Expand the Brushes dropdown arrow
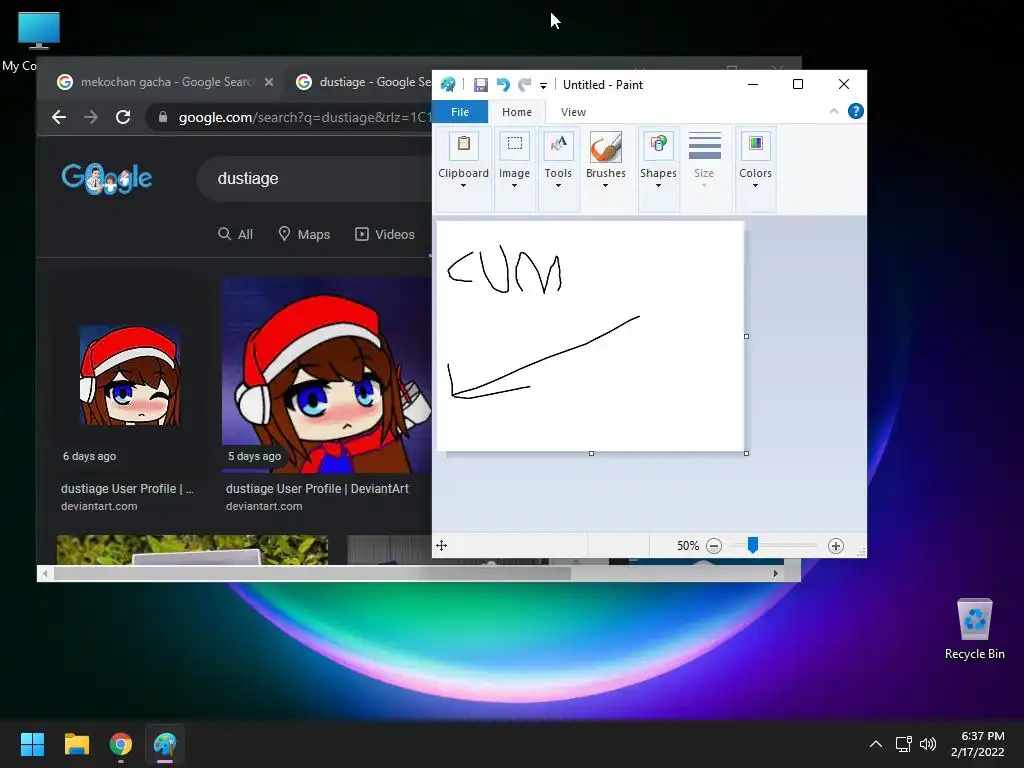Image resolution: width=1024 pixels, height=768 pixels. coord(606,186)
